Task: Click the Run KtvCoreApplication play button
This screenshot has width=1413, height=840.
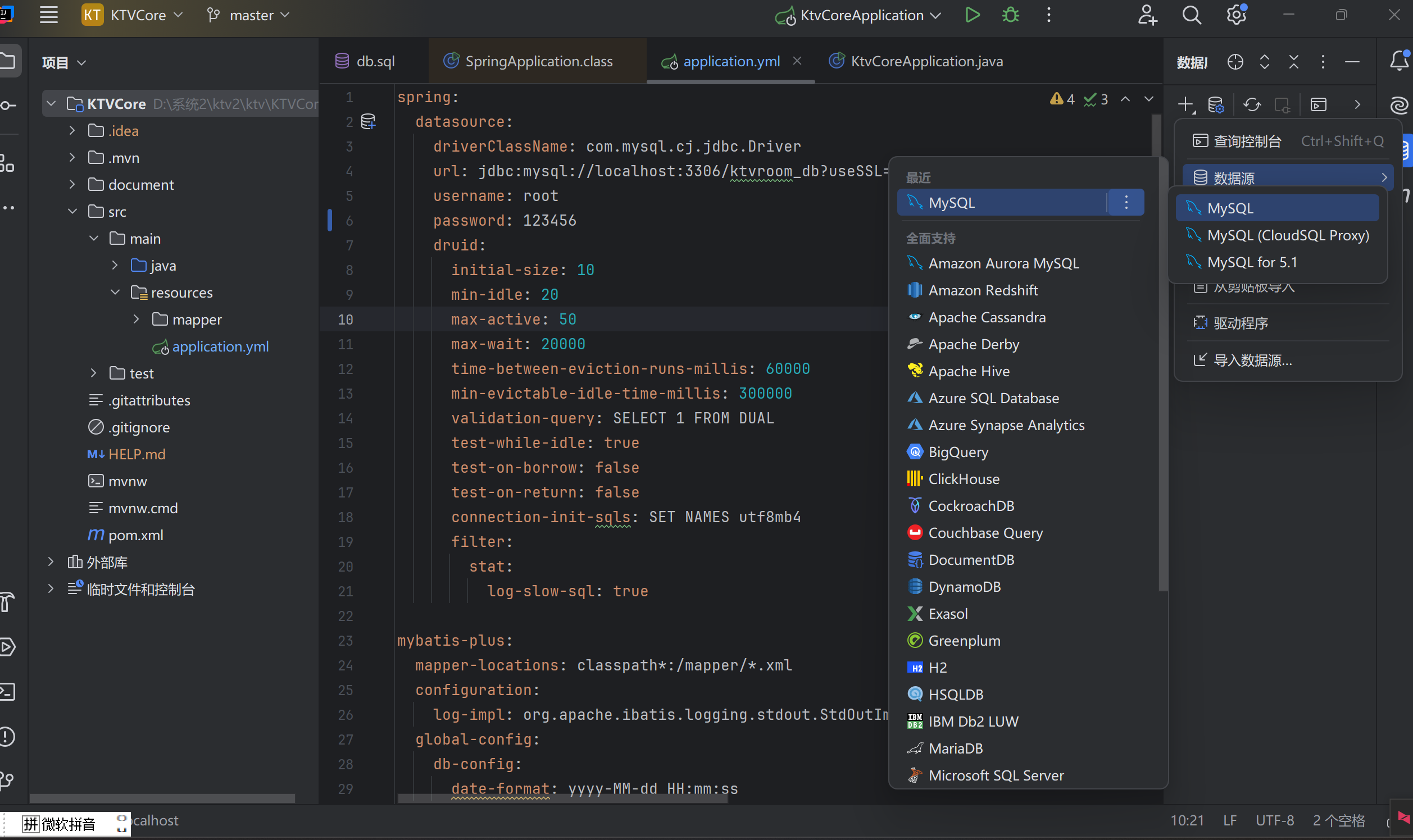Action: click(972, 15)
